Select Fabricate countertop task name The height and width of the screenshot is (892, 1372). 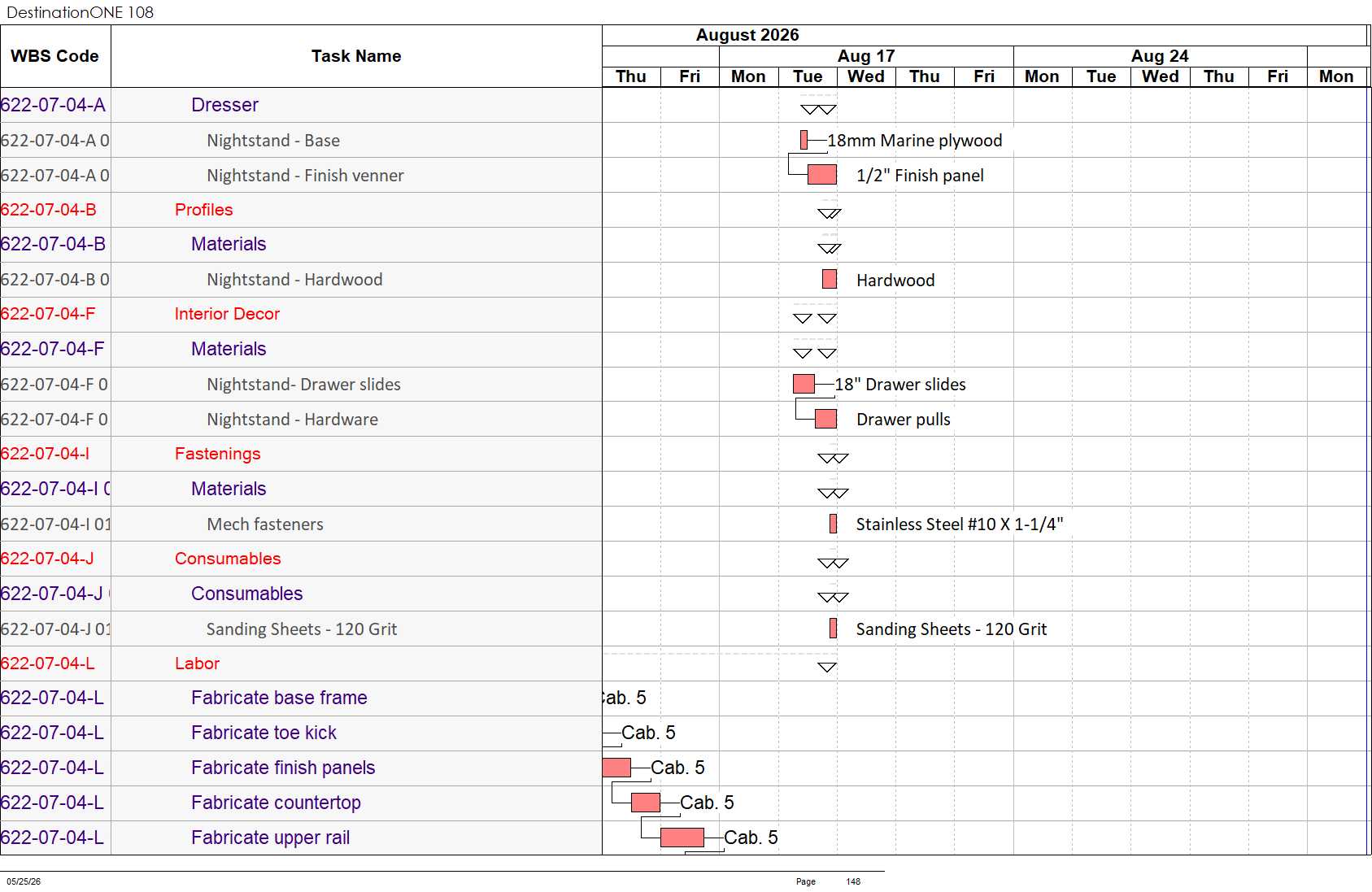point(276,803)
